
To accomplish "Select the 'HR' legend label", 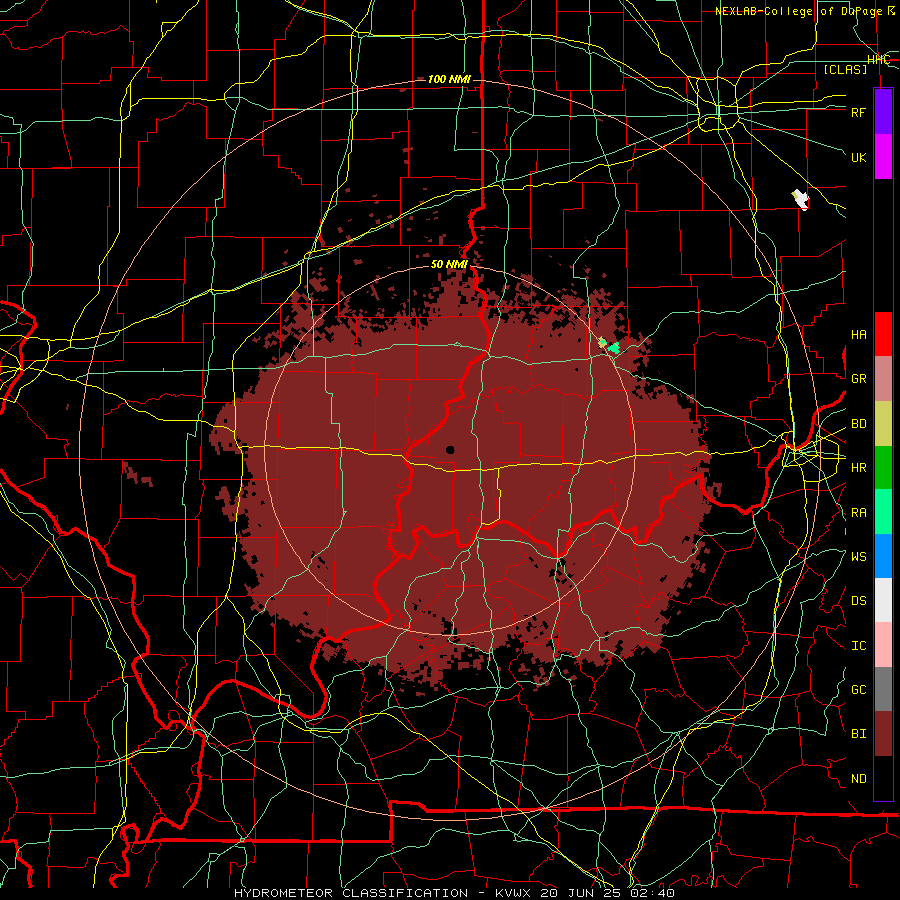I will pyautogui.click(x=858, y=468).
